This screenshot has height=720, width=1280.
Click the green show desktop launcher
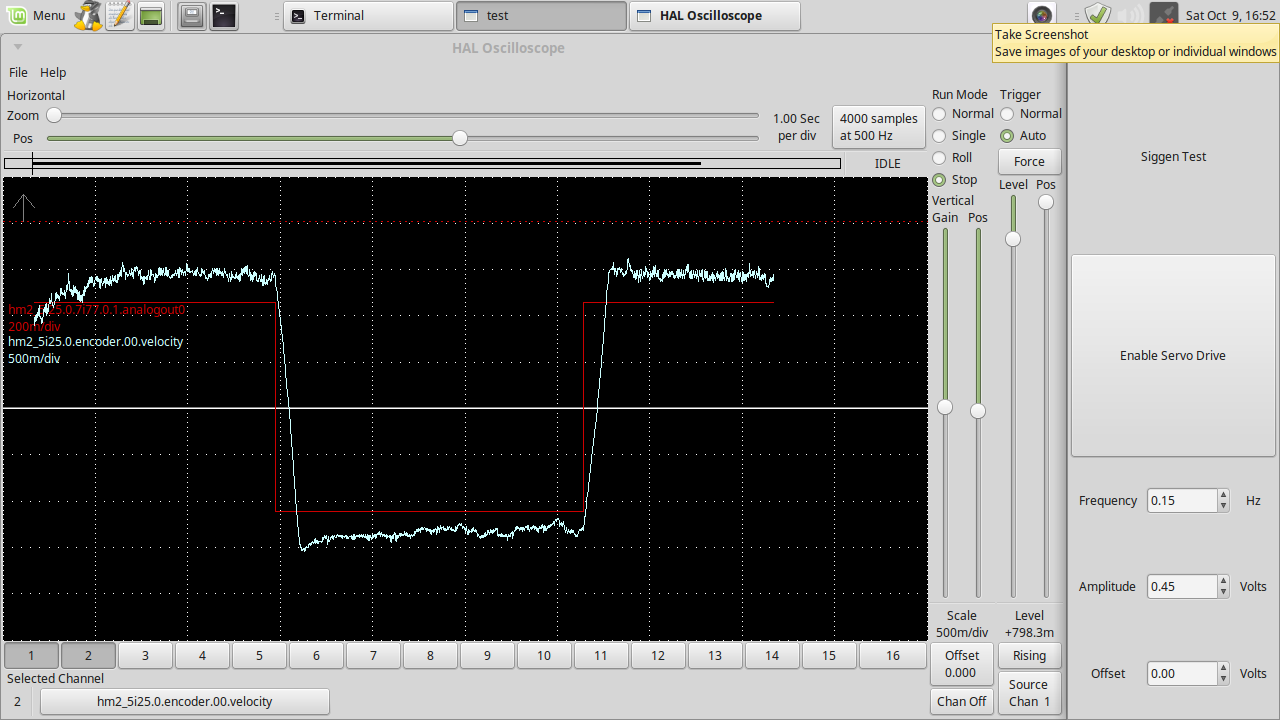pyautogui.click(x=151, y=15)
